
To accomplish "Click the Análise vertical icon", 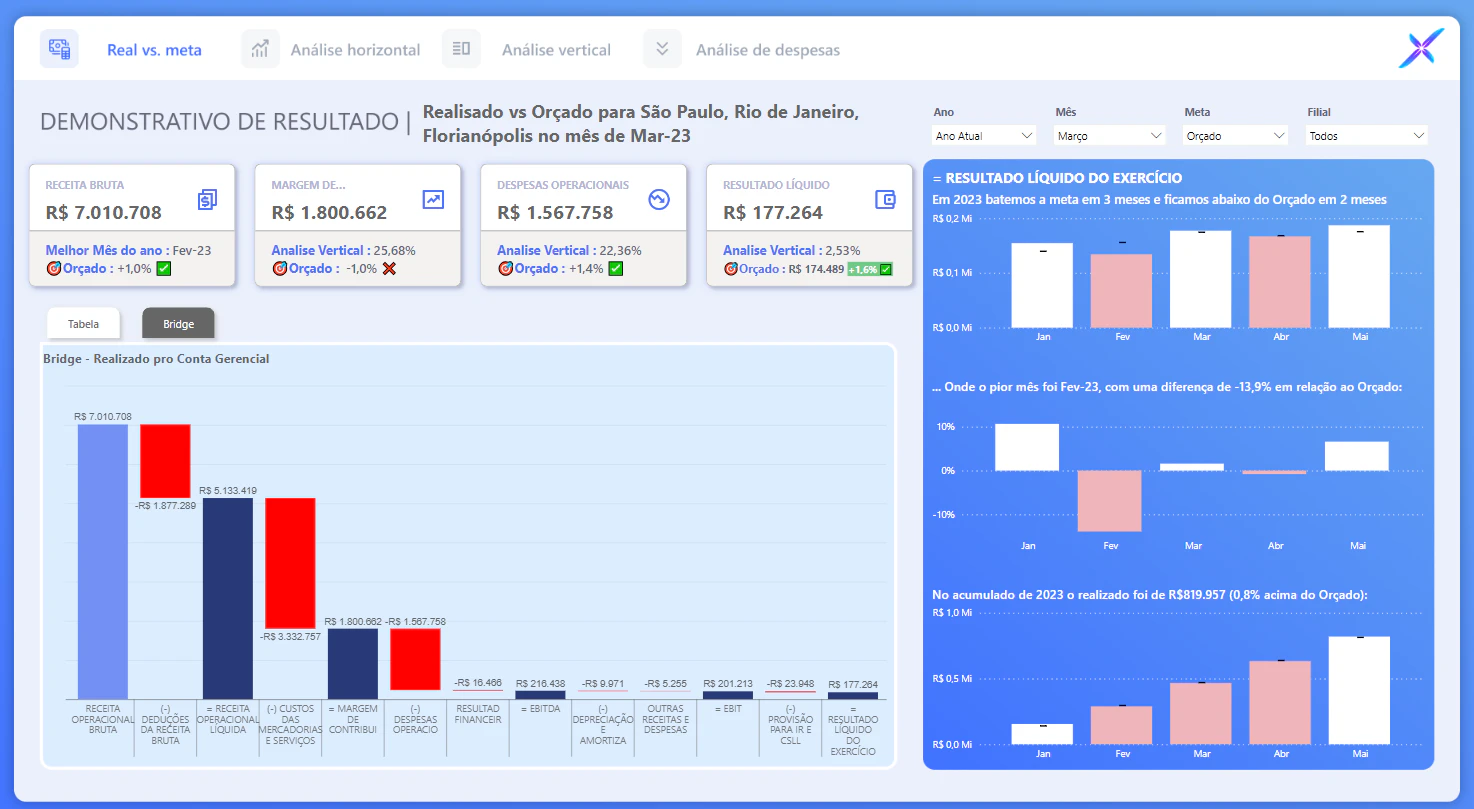I will pyautogui.click(x=461, y=49).
